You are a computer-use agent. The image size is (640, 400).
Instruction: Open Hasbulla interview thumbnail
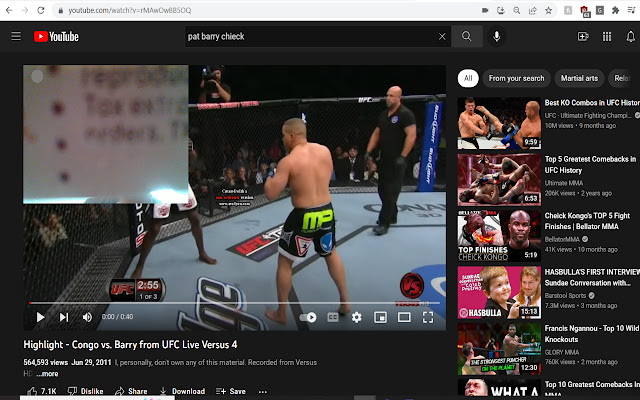[x=499, y=292]
